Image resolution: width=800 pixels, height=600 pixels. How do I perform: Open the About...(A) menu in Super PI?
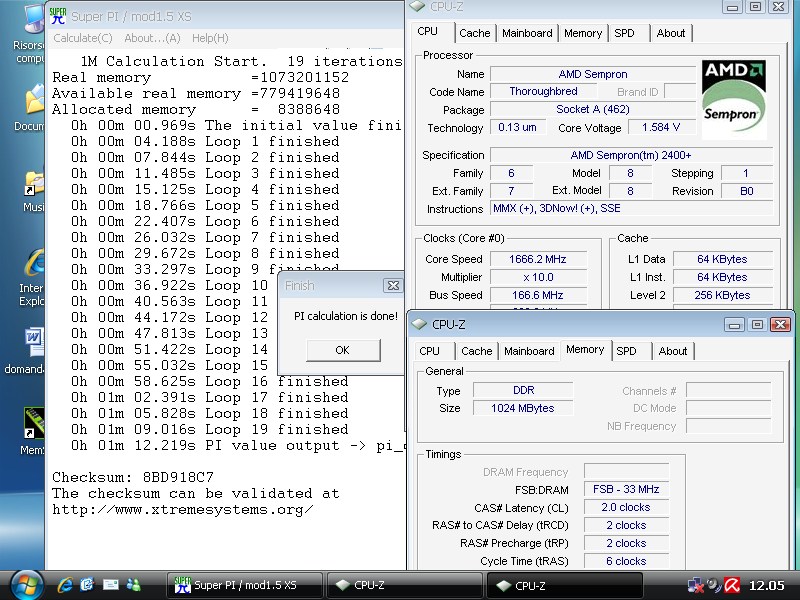(x=152, y=38)
